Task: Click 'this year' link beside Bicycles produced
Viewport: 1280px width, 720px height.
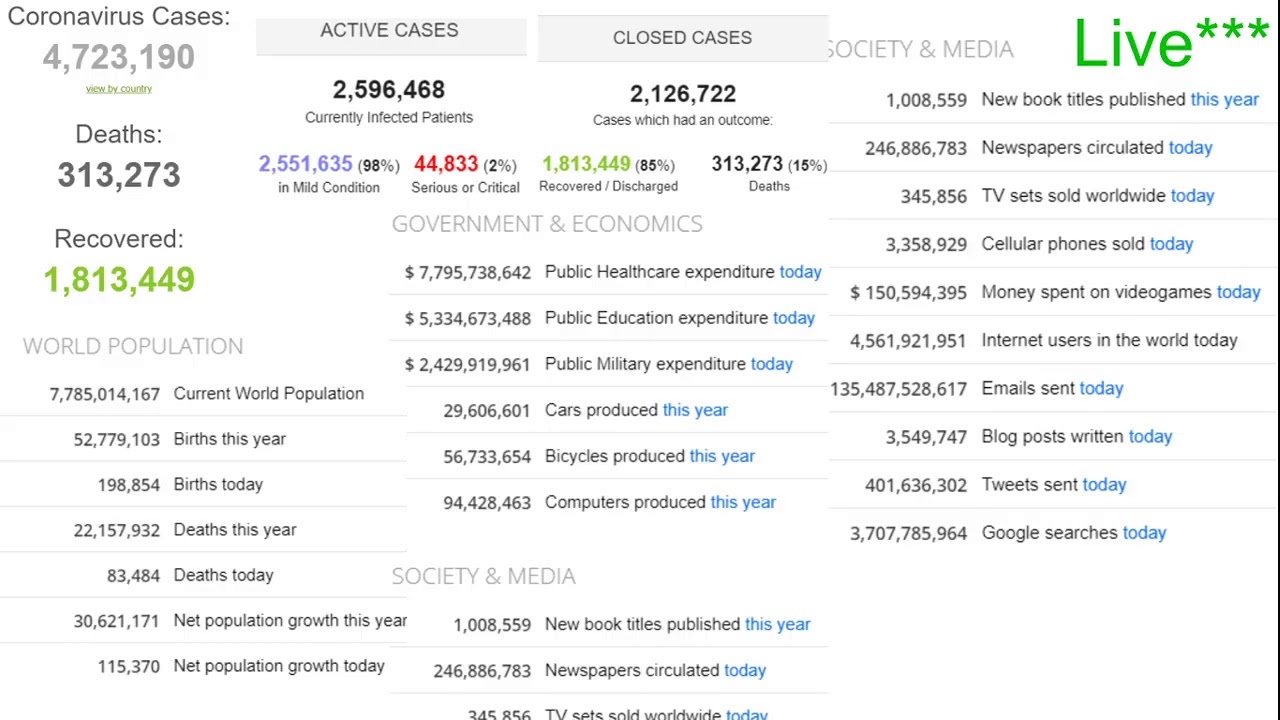Action: point(722,456)
